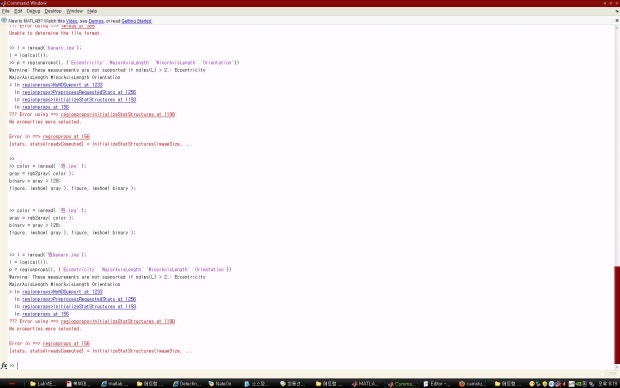This screenshot has width=620, height=388.
Task: Click the taskbar clock
Action: 608,384
